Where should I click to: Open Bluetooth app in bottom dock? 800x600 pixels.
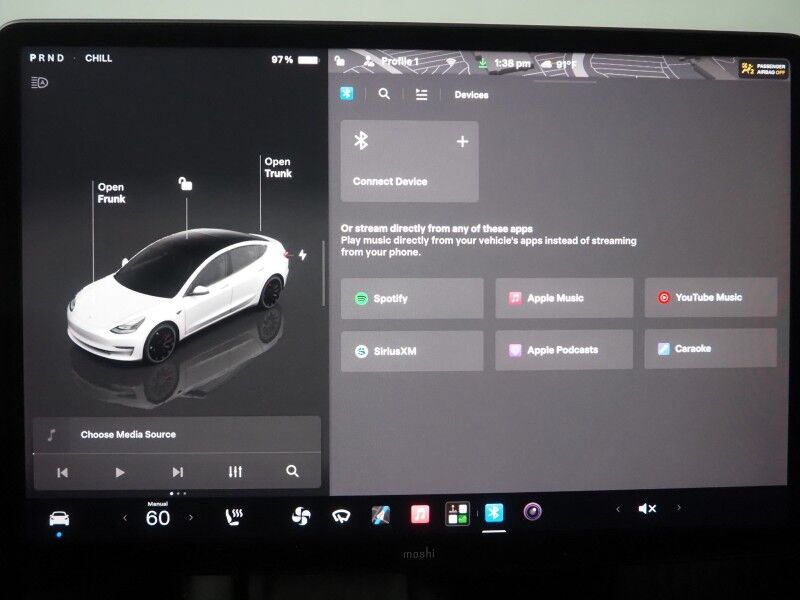pos(494,513)
